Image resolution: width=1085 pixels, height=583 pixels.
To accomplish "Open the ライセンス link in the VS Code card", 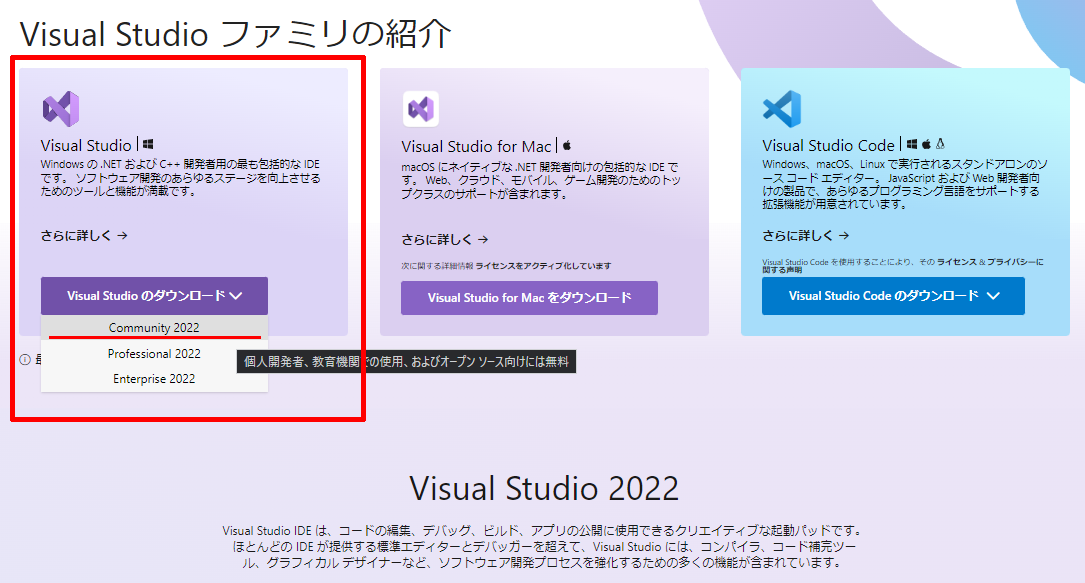I will (957, 262).
